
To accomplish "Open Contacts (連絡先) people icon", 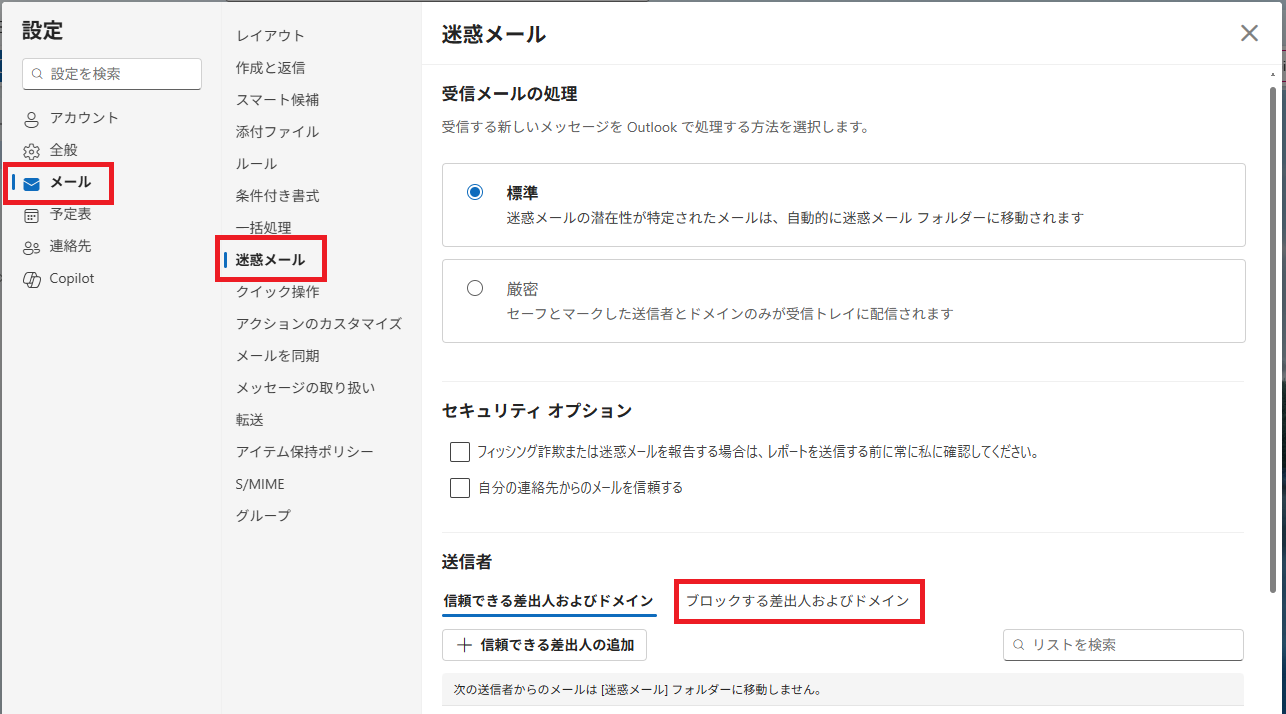I will click(x=32, y=247).
